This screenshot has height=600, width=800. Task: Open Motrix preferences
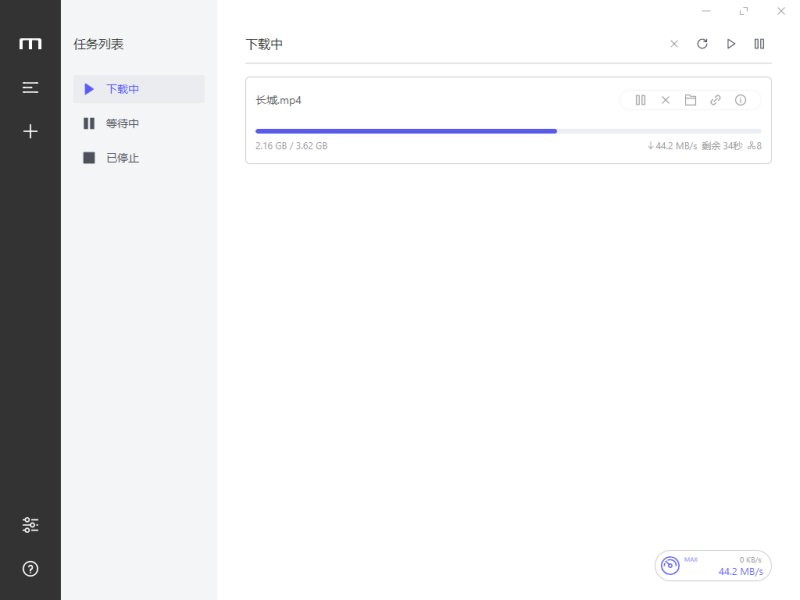click(30, 524)
